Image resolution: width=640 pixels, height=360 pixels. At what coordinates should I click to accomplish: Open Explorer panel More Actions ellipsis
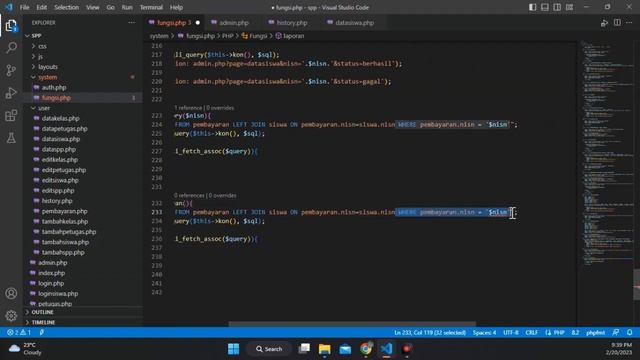pyautogui.click(x=131, y=23)
